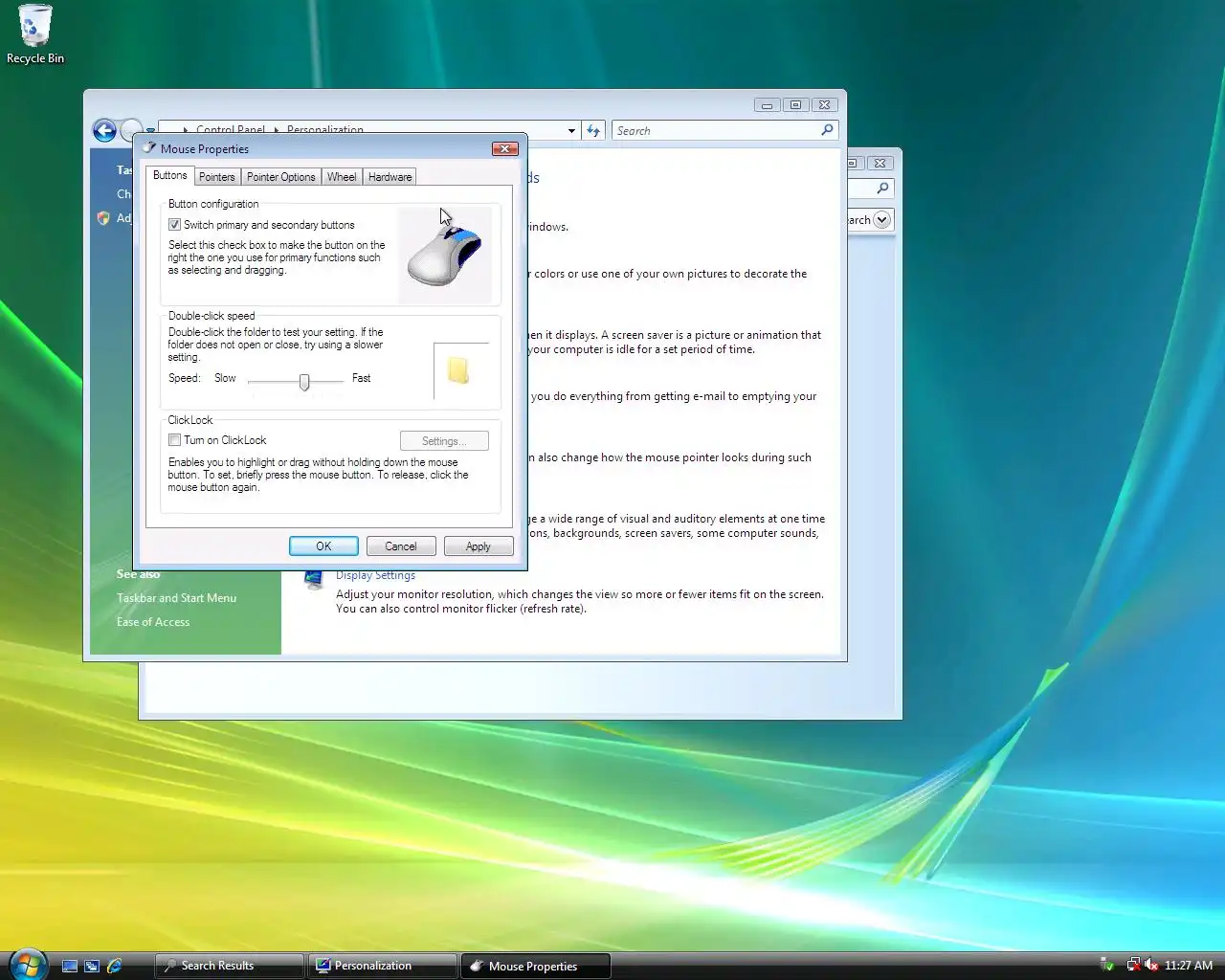Viewport: 1225px width, 980px height.
Task: Click OK in Mouse Properties
Action: (x=323, y=546)
